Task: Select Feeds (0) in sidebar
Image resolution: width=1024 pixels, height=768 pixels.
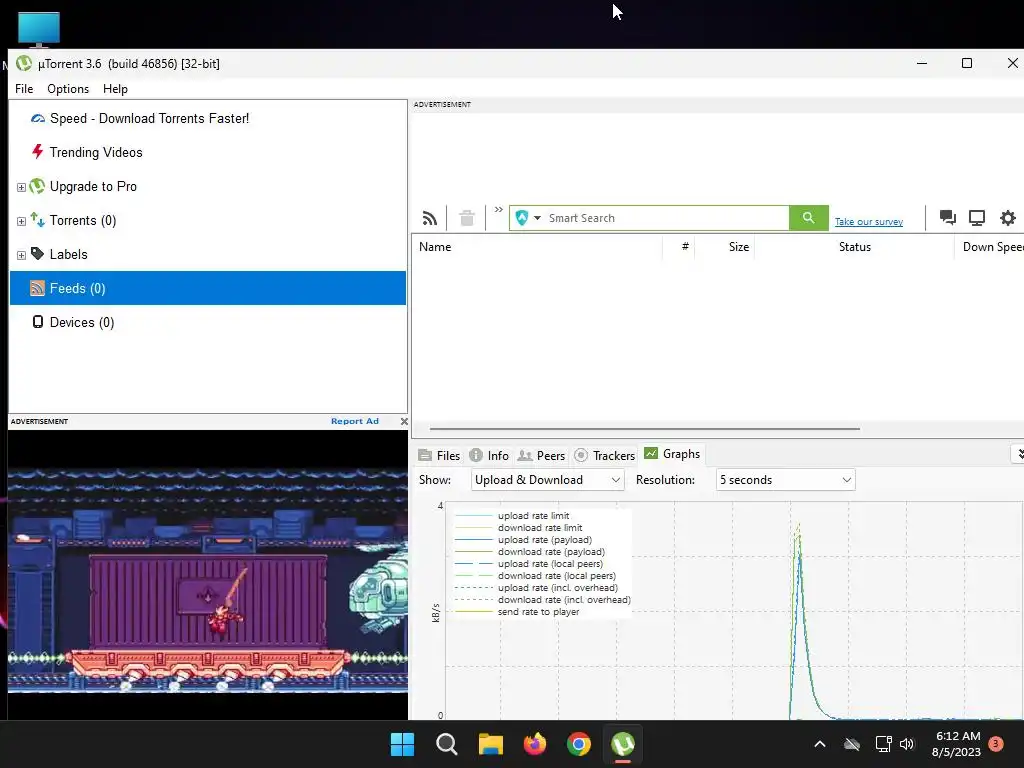Action: 208,288
